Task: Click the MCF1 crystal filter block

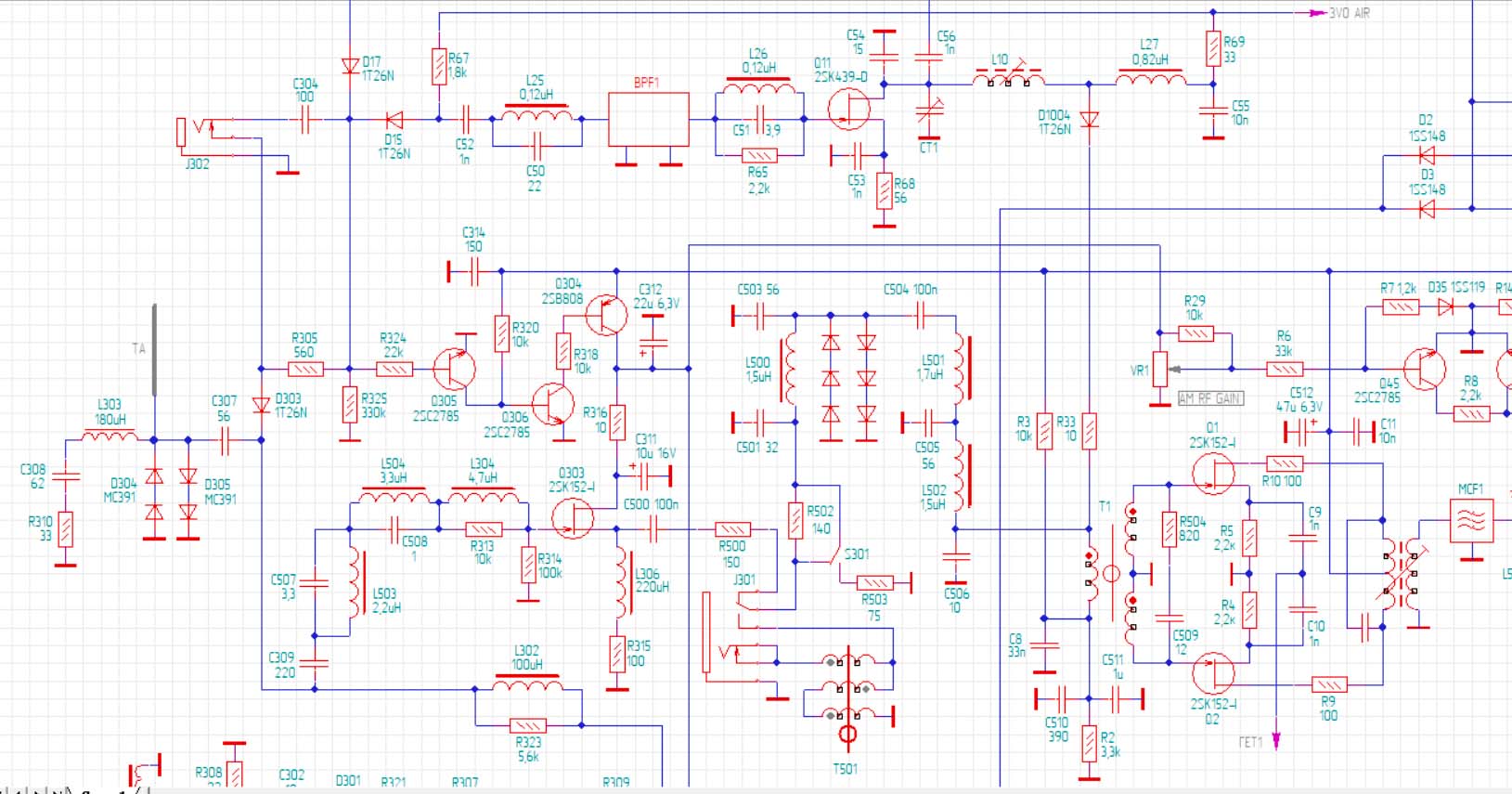Action: (x=1471, y=521)
